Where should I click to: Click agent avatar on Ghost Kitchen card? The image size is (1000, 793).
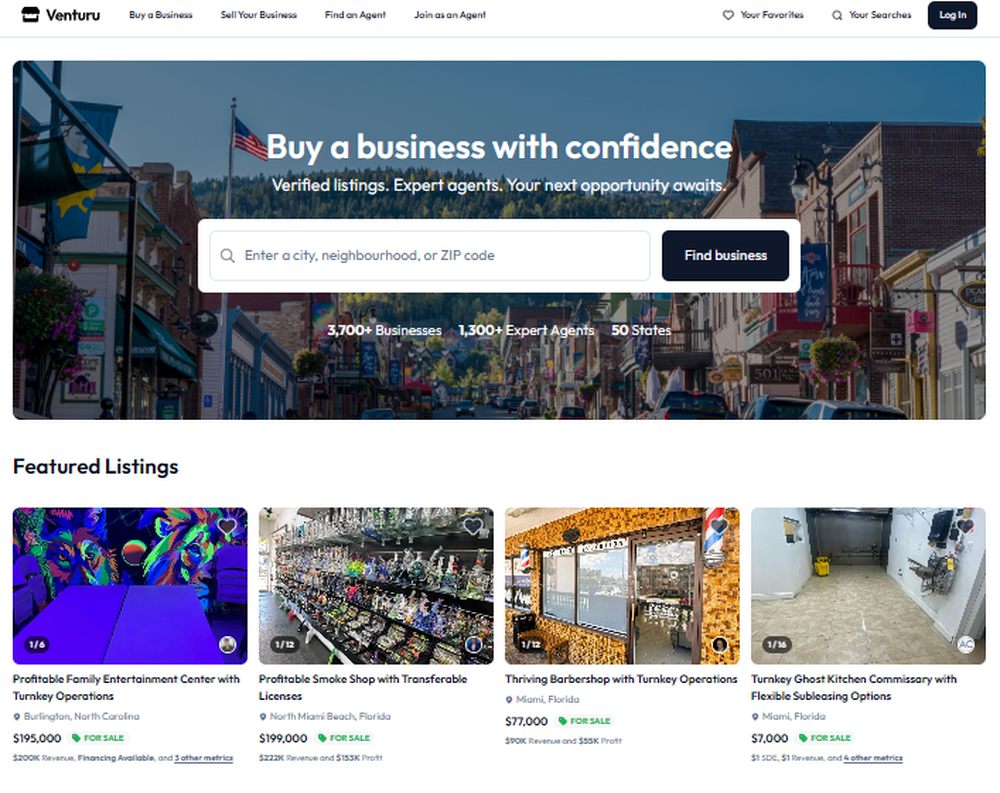pyautogui.click(x=966, y=644)
